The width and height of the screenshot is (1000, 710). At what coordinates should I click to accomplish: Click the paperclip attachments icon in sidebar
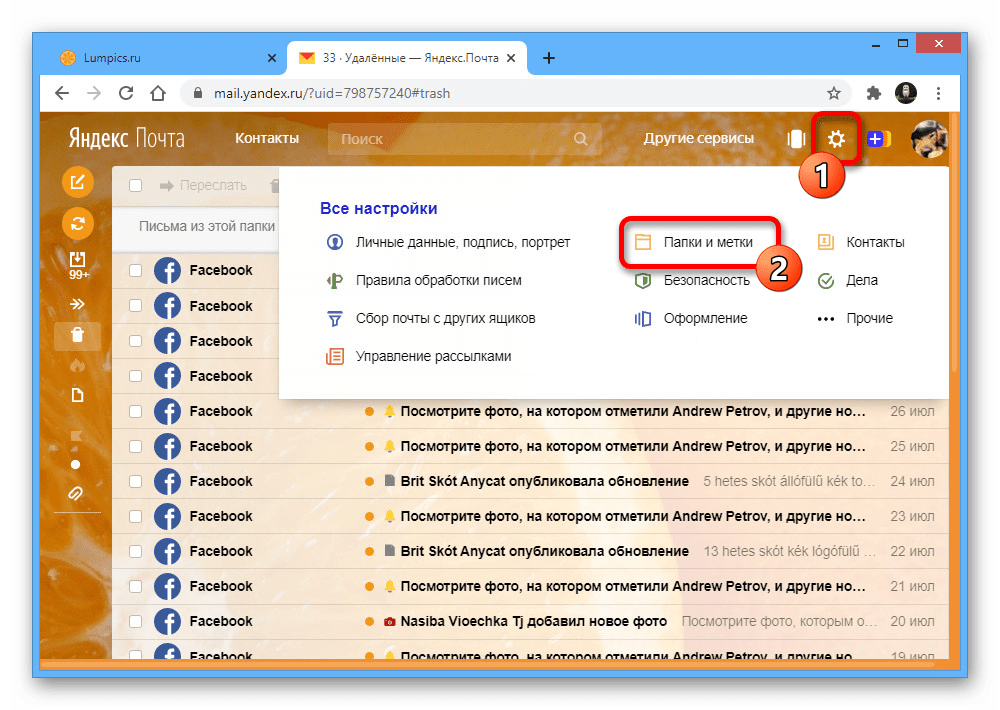point(78,492)
